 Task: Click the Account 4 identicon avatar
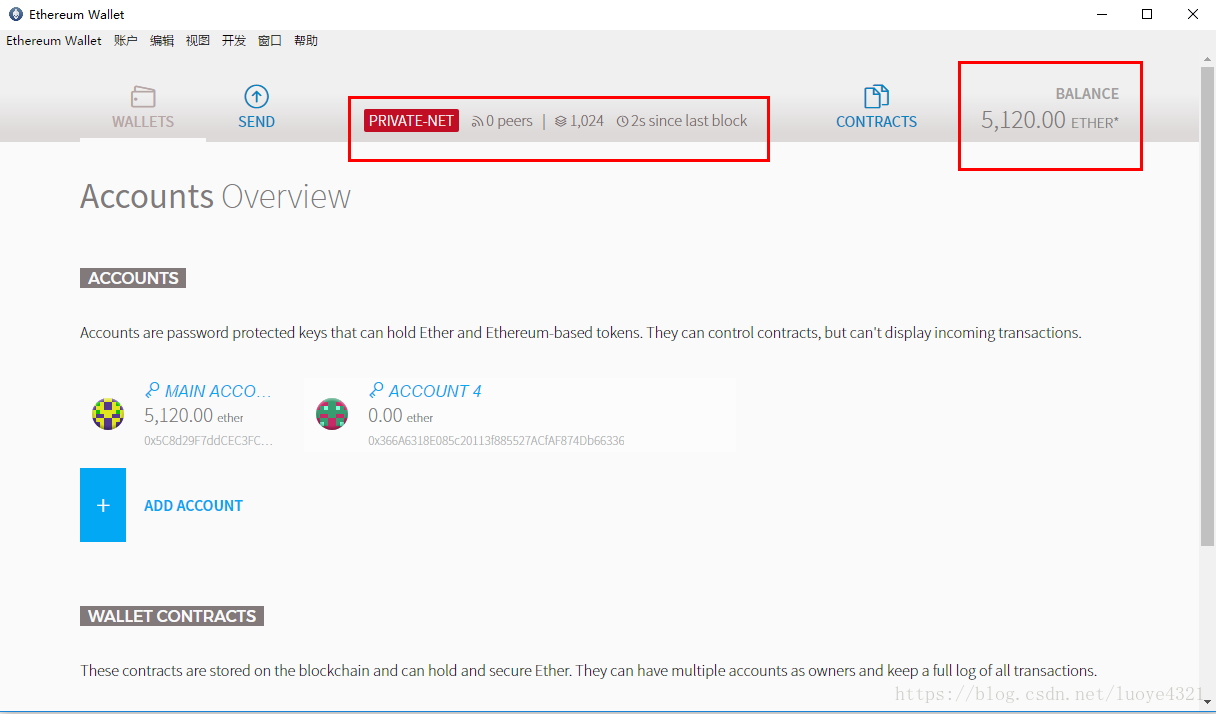(x=332, y=414)
